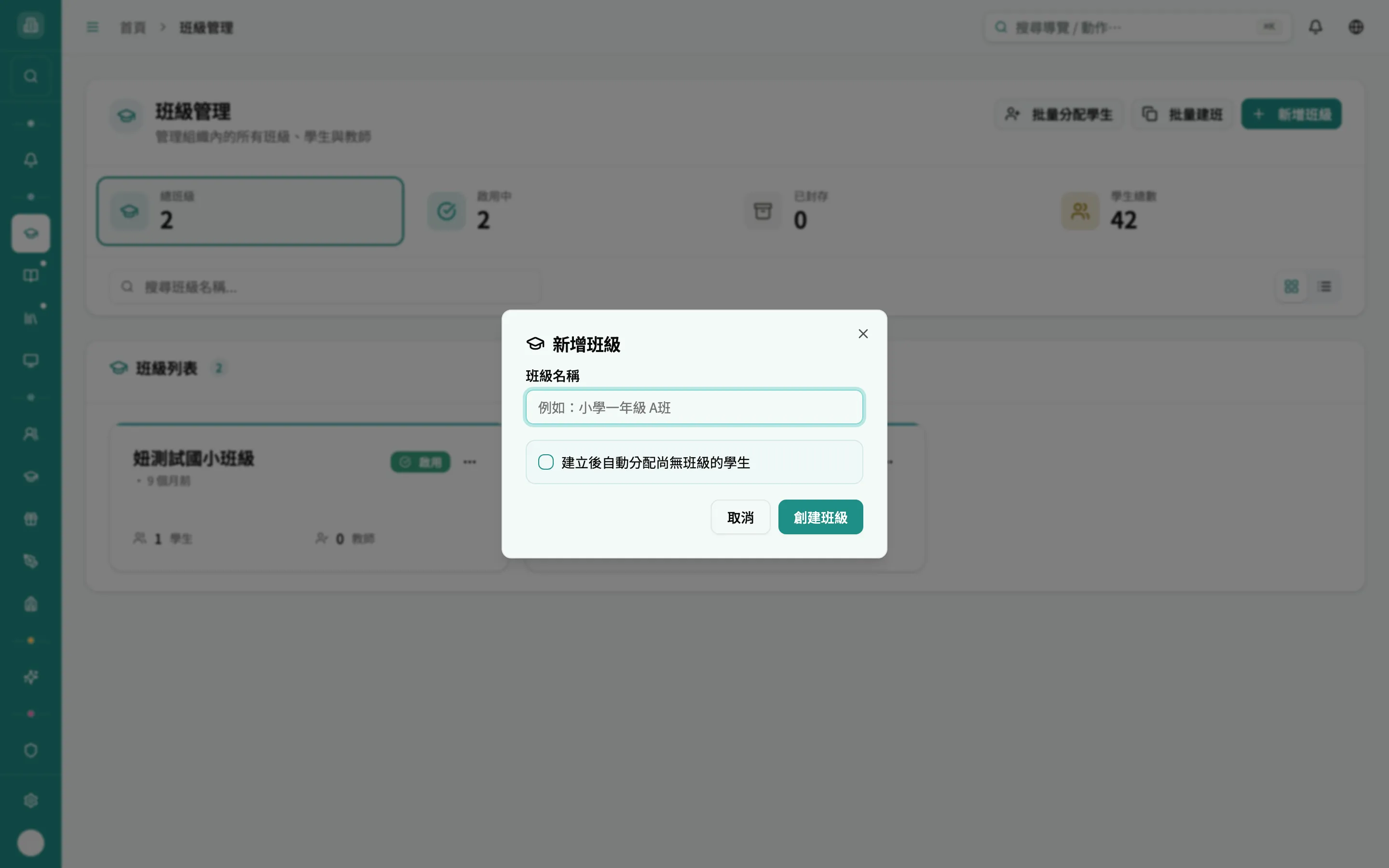Open the top bar 搜尋導覽 search box
This screenshot has height=868, width=1389.
click(x=1138, y=27)
